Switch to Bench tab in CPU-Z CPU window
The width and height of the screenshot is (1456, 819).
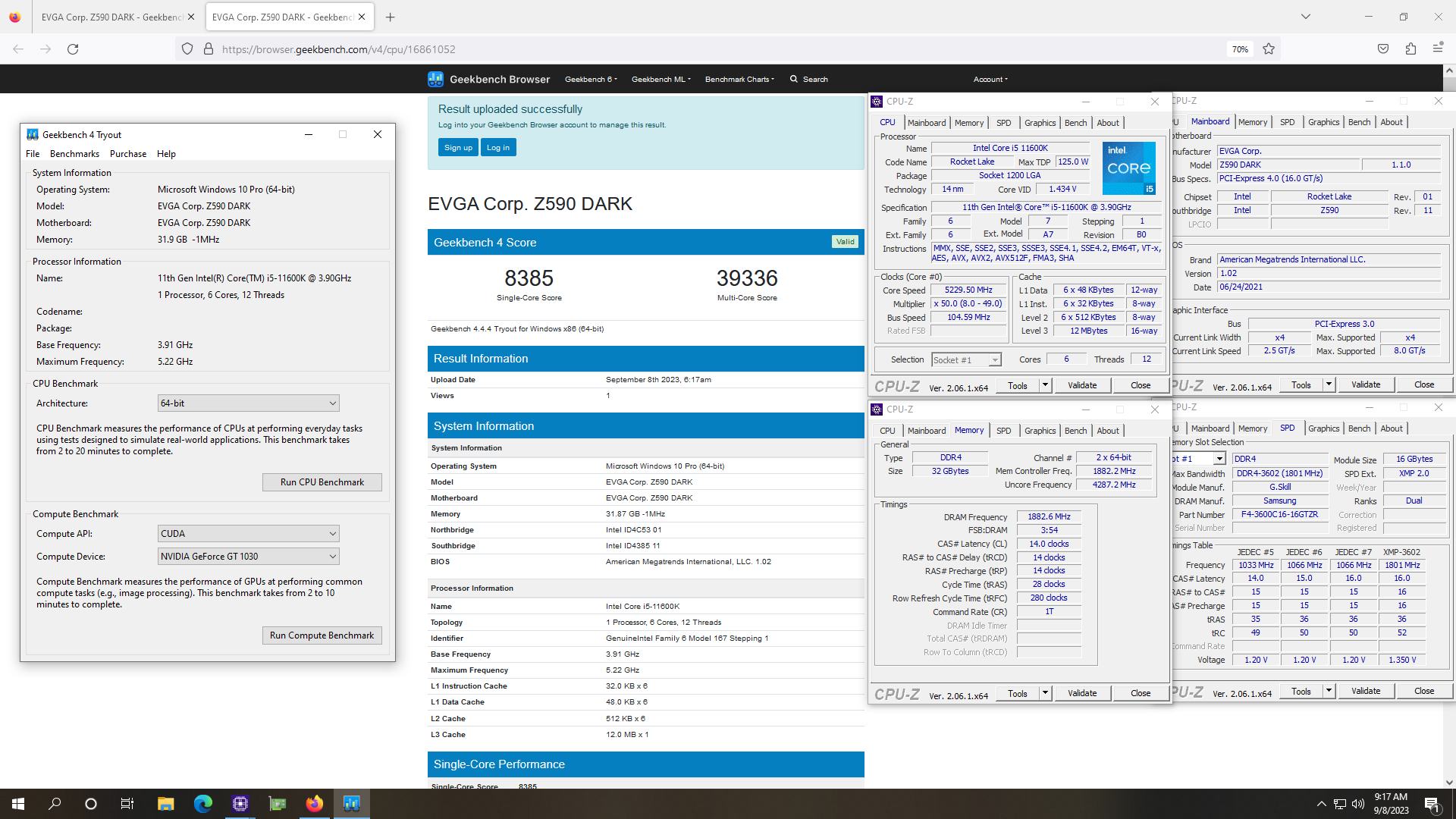[1075, 123]
